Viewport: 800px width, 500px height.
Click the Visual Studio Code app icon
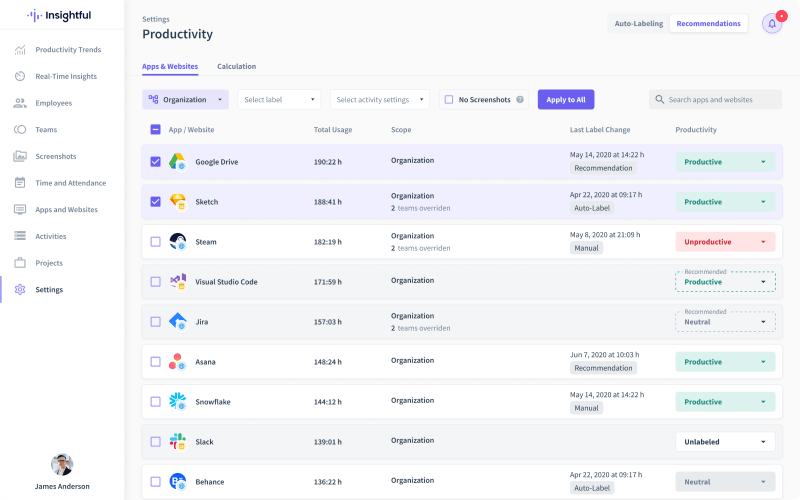pyautogui.click(x=177, y=281)
